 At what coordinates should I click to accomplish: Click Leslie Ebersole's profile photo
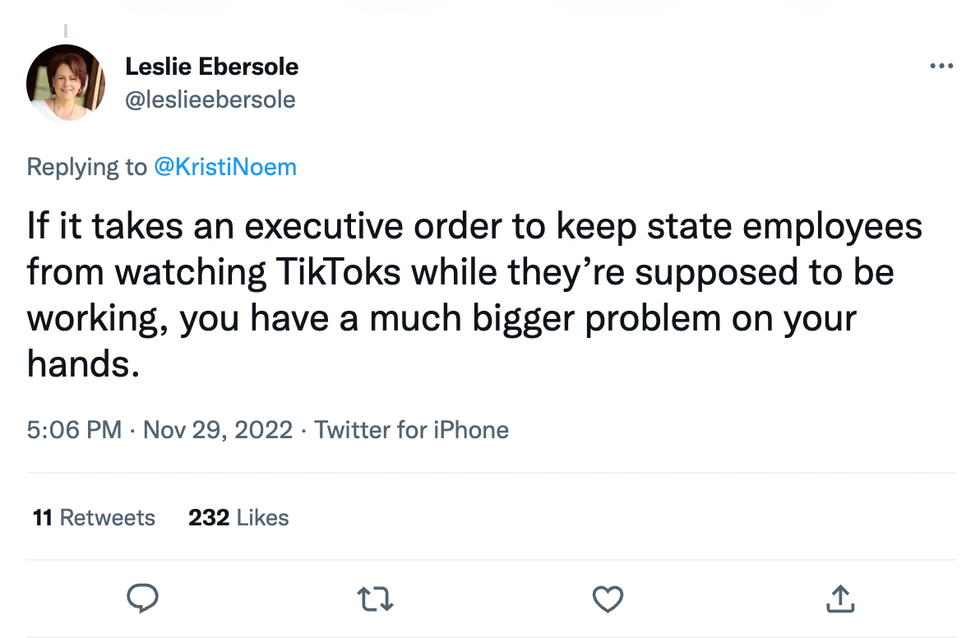[x=65, y=83]
